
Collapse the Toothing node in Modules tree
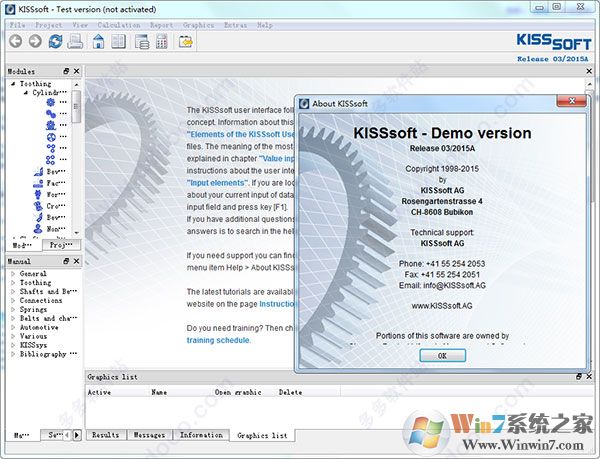point(13,84)
